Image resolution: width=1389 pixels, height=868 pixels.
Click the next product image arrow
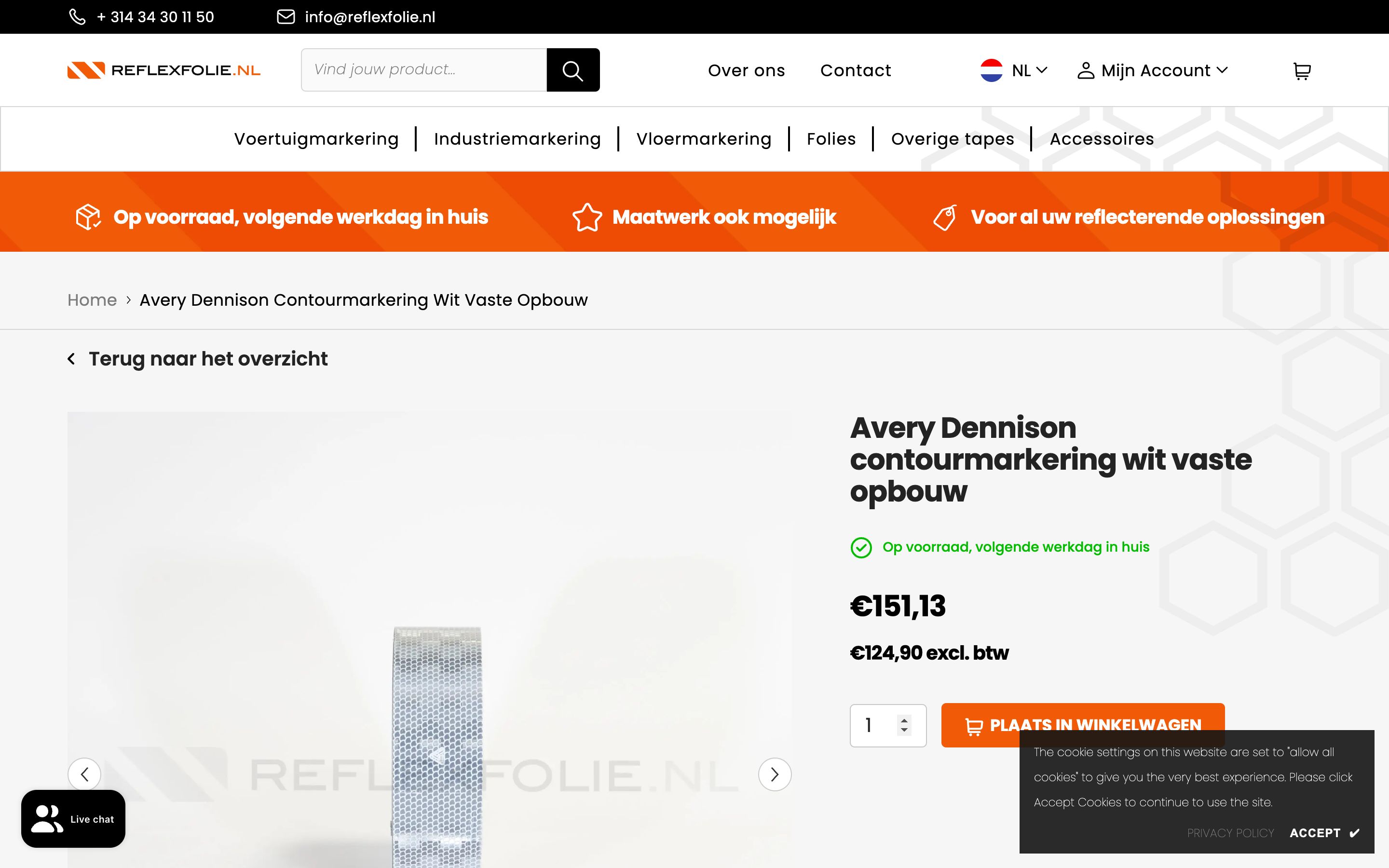coord(774,774)
